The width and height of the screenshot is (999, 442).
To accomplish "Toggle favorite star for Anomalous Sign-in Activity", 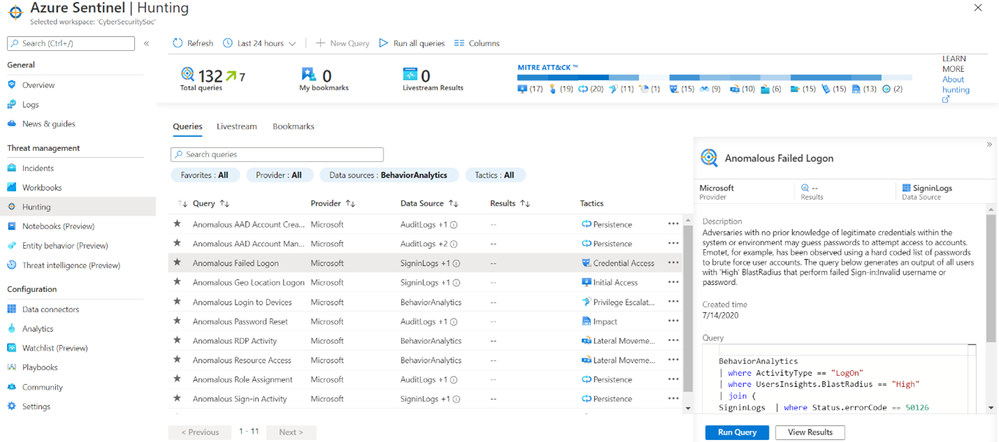I will pyautogui.click(x=178, y=399).
